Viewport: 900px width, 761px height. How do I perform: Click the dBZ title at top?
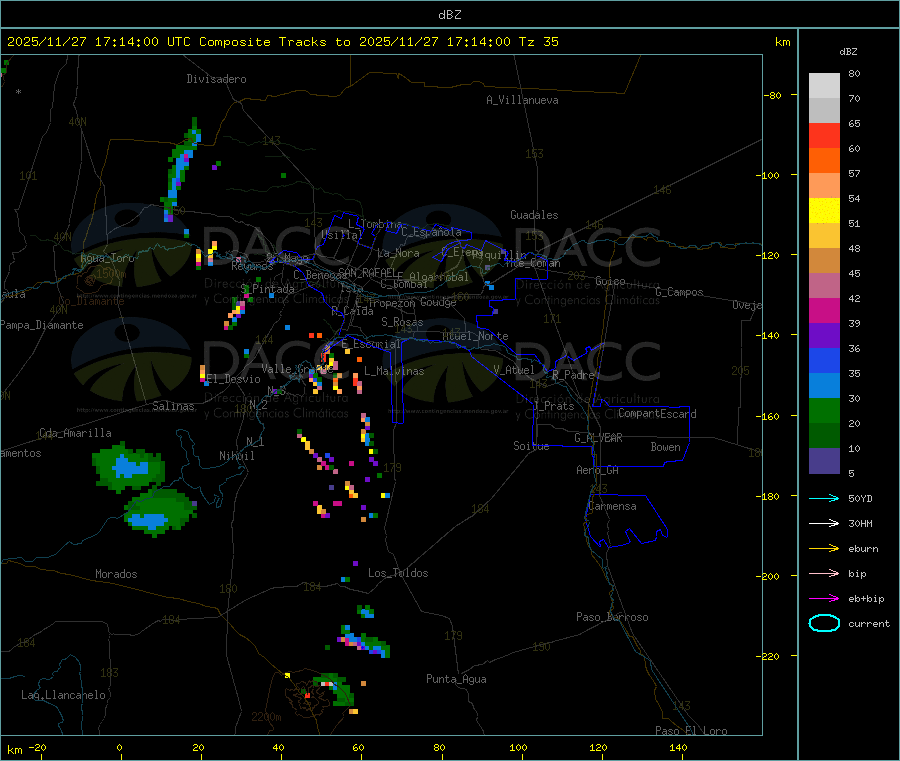click(449, 15)
